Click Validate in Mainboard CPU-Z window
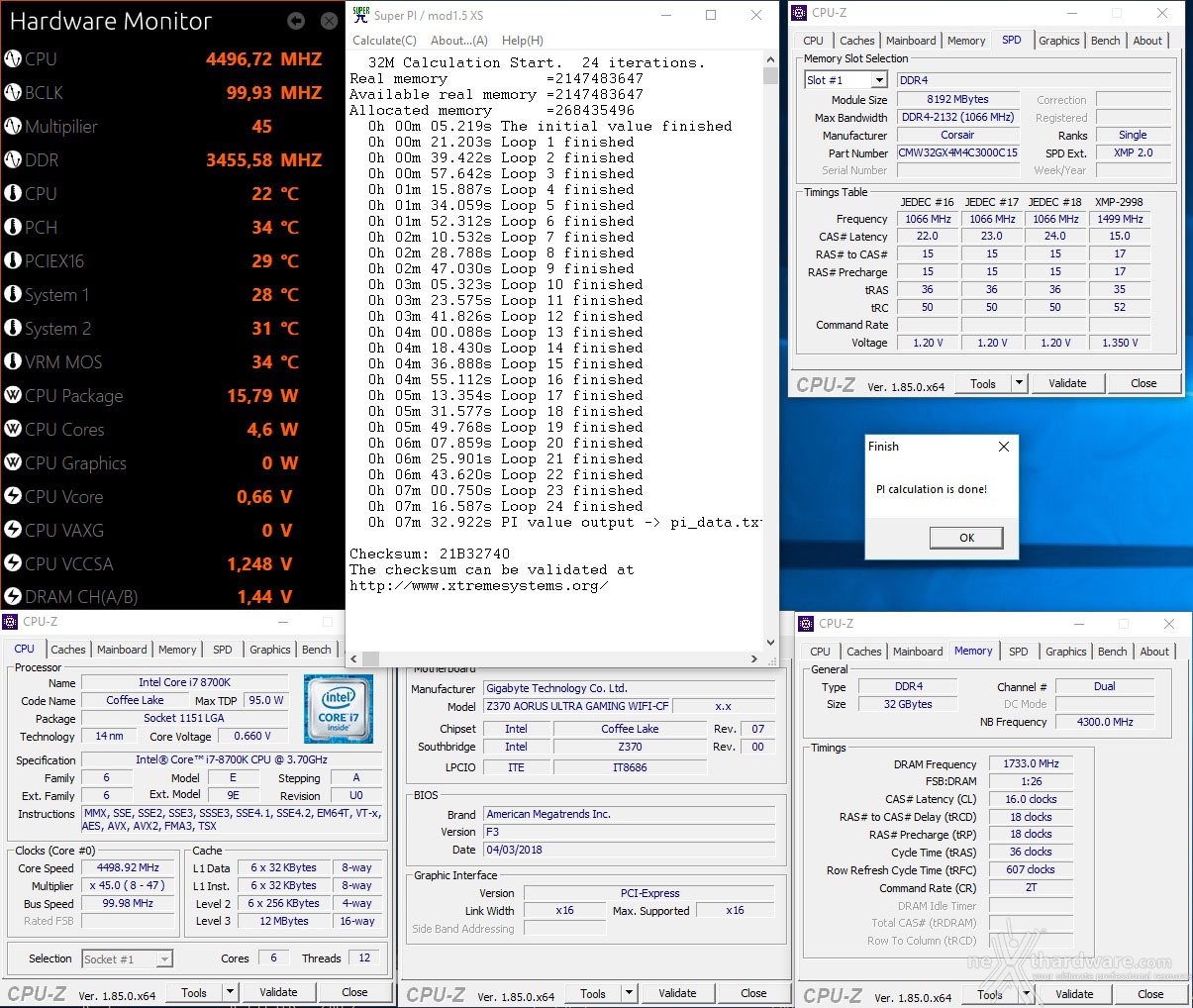 pos(677,993)
